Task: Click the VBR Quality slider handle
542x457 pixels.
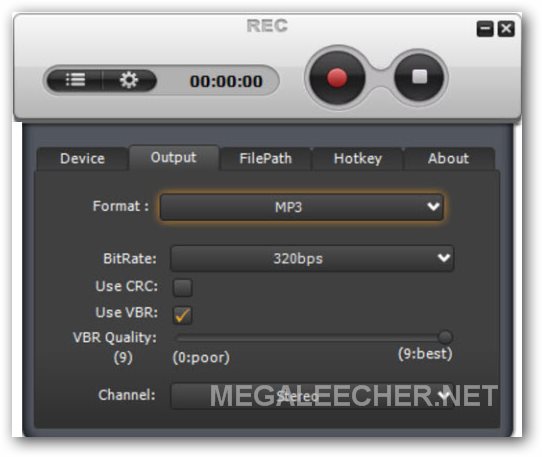Action: (x=445, y=337)
